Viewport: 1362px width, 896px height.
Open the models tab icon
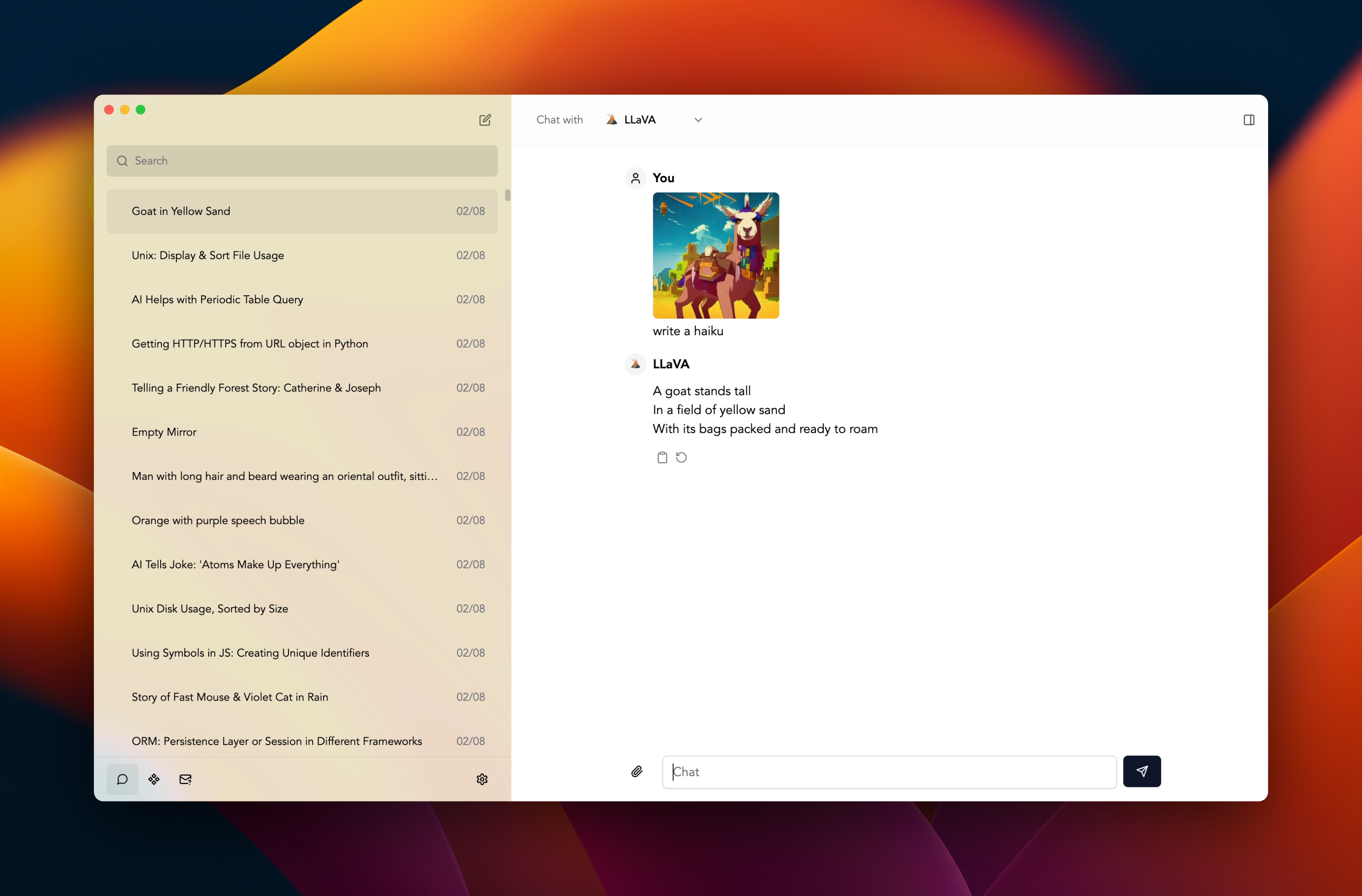[154, 779]
